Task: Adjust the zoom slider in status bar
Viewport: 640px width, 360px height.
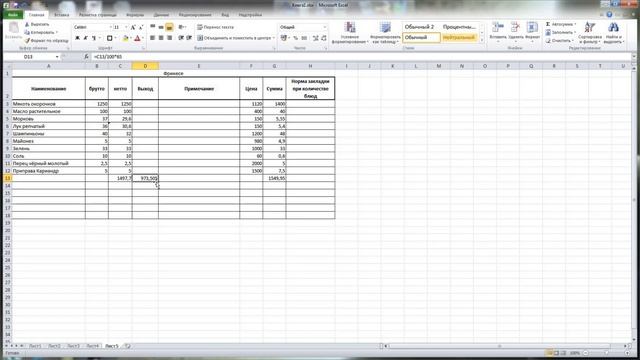Action: tap(606, 353)
